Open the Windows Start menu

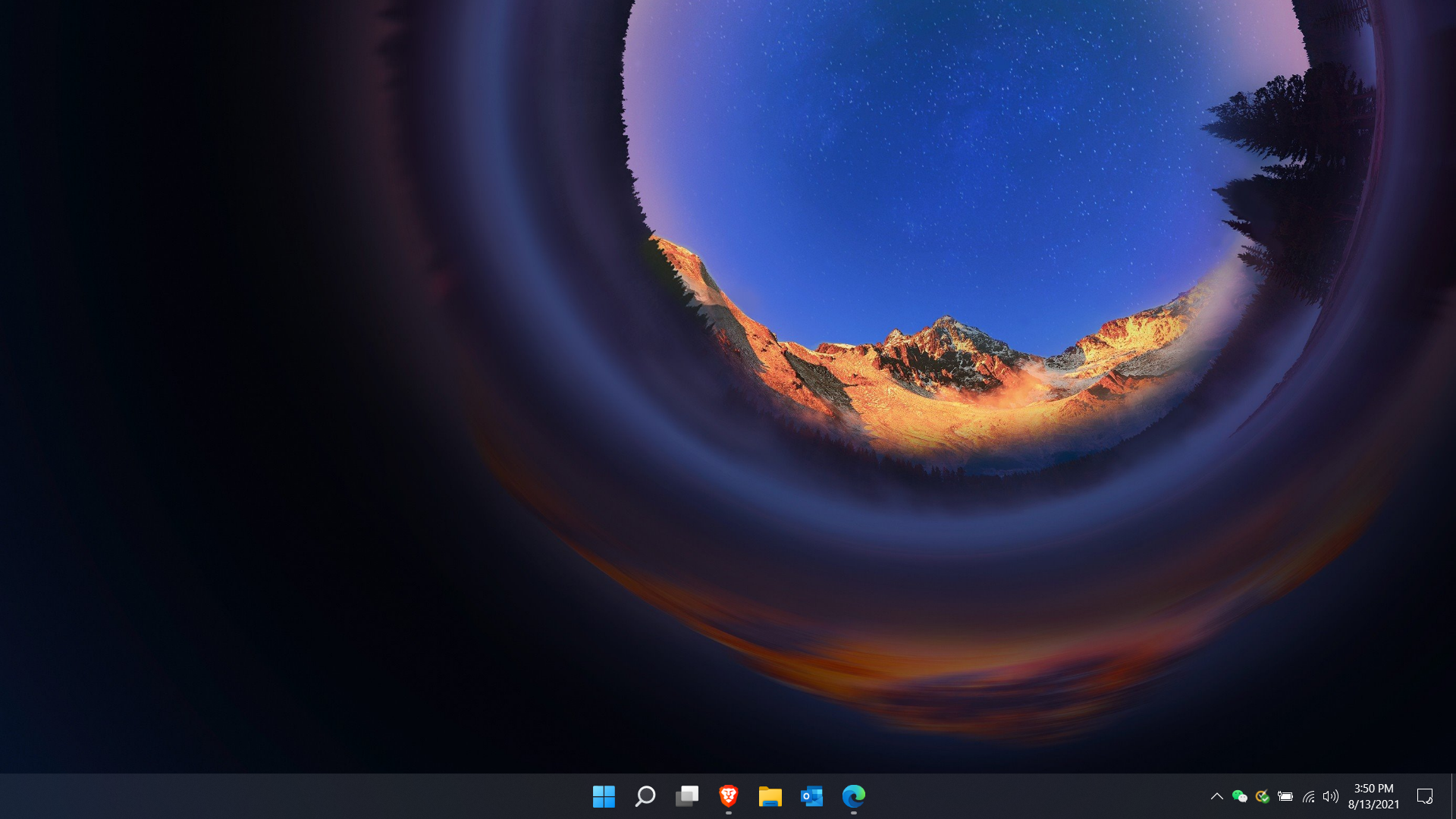pos(604,796)
